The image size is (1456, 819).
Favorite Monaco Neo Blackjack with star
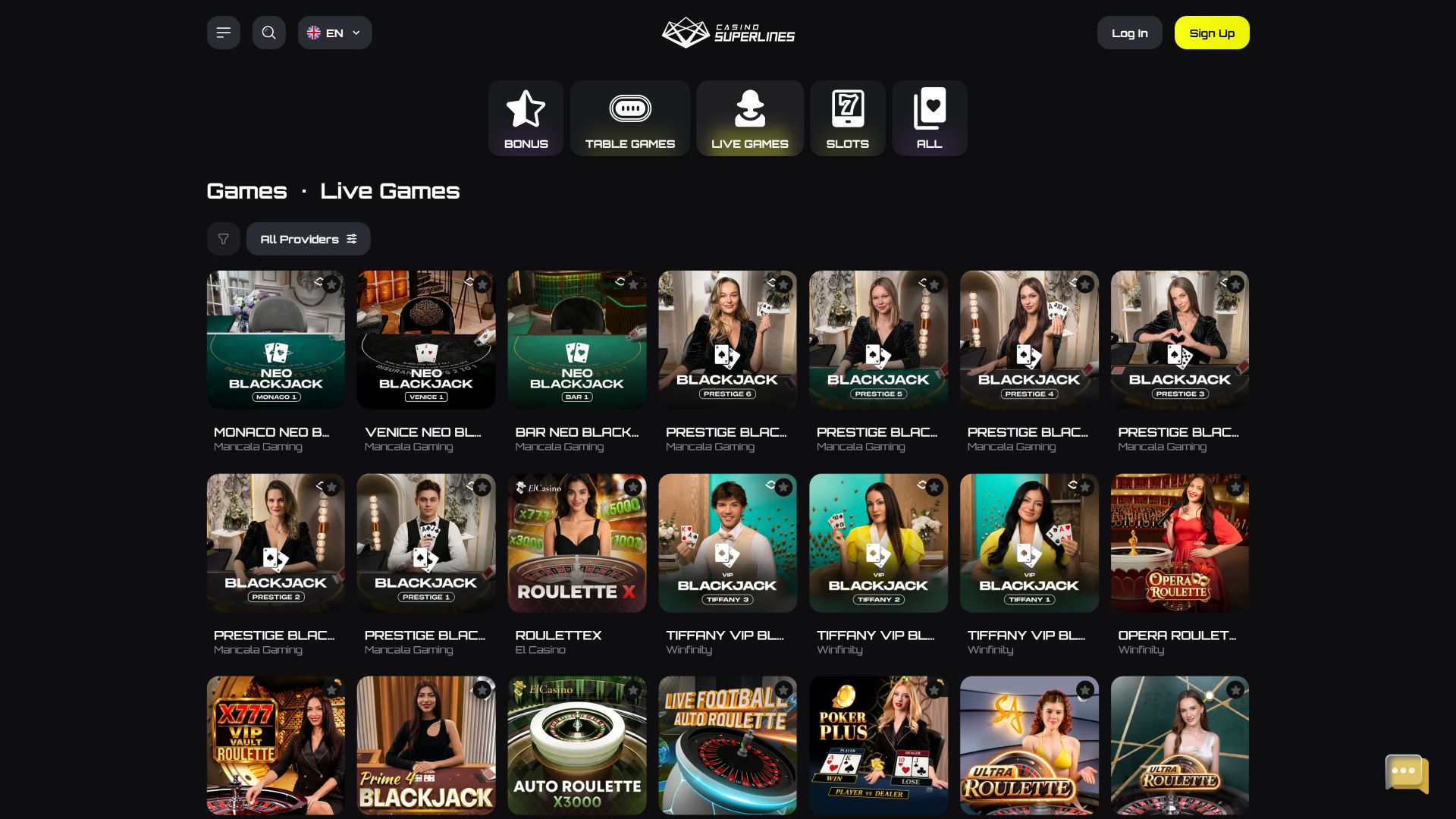click(x=331, y=284)
